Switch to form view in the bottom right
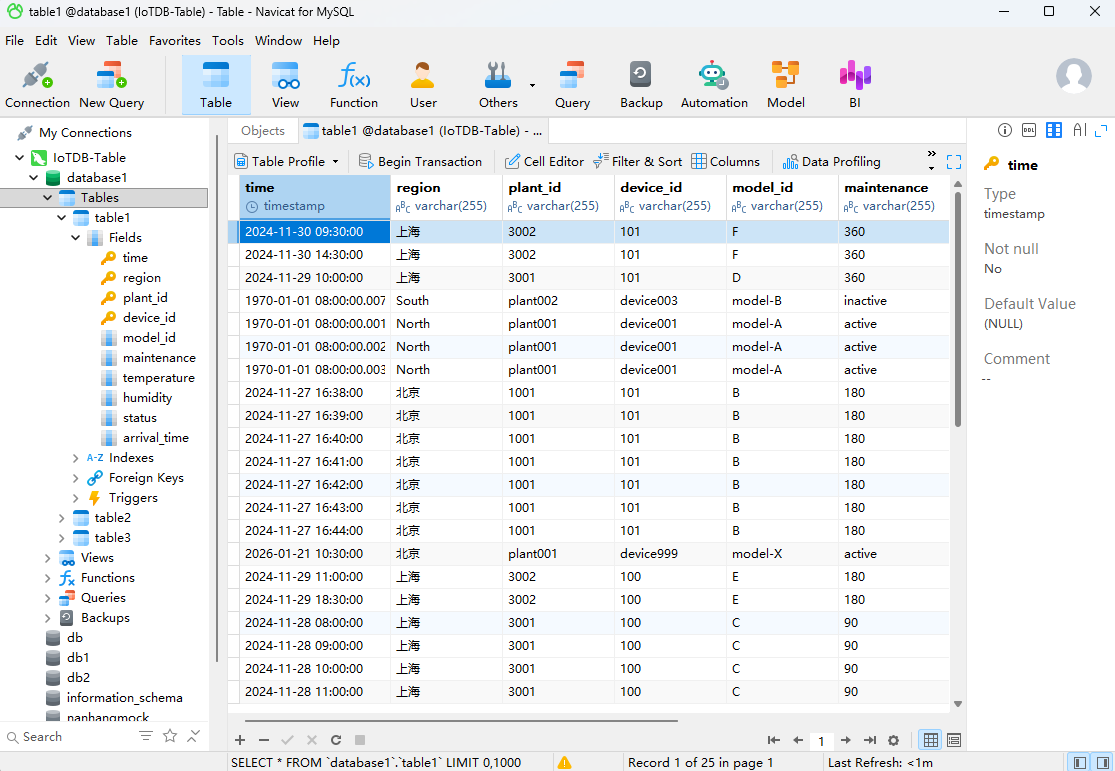The width and height of the screenshot is (1115, 771). pos(954,740)
